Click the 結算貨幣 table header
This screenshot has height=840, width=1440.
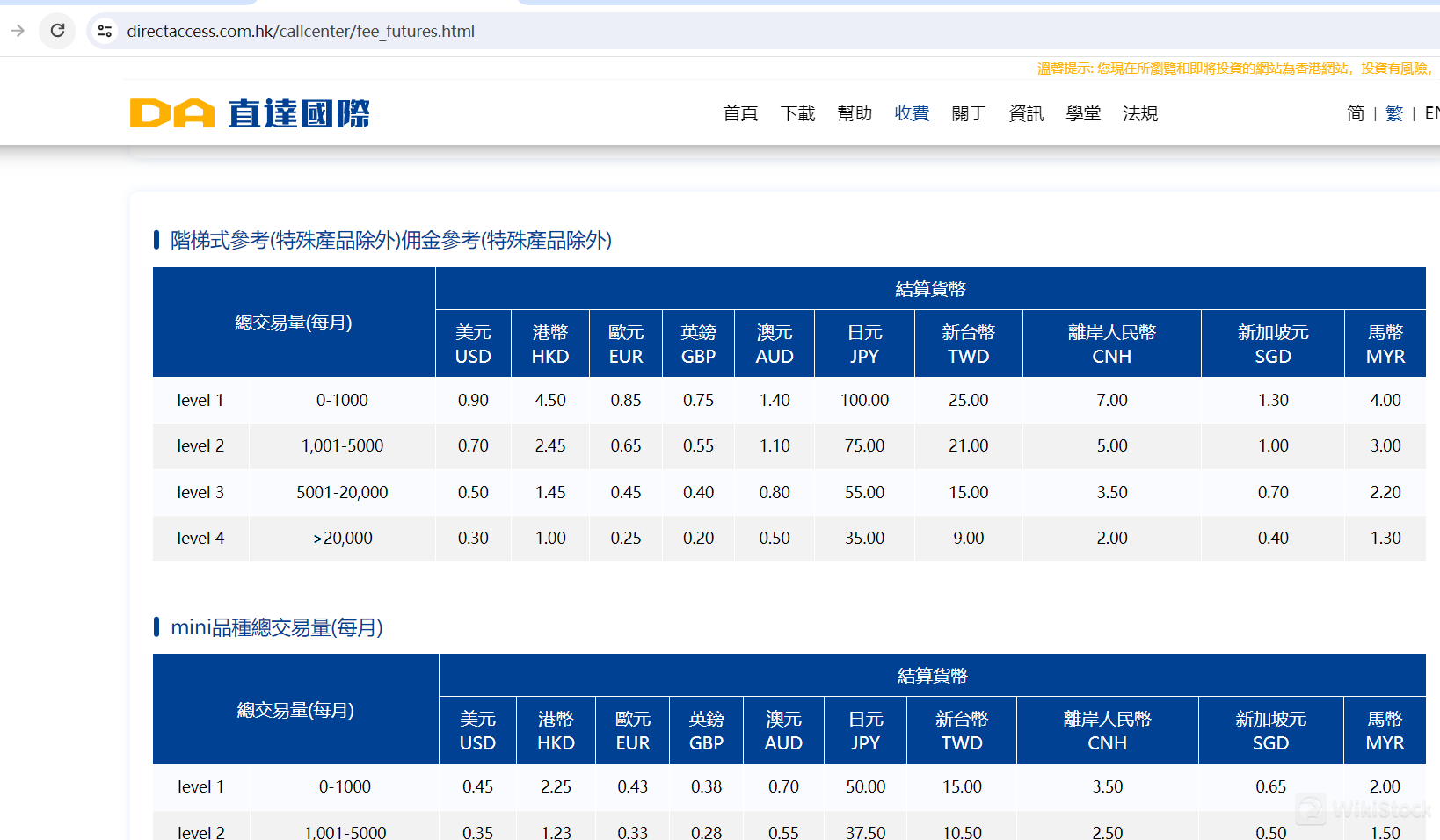tap(930, 288)
